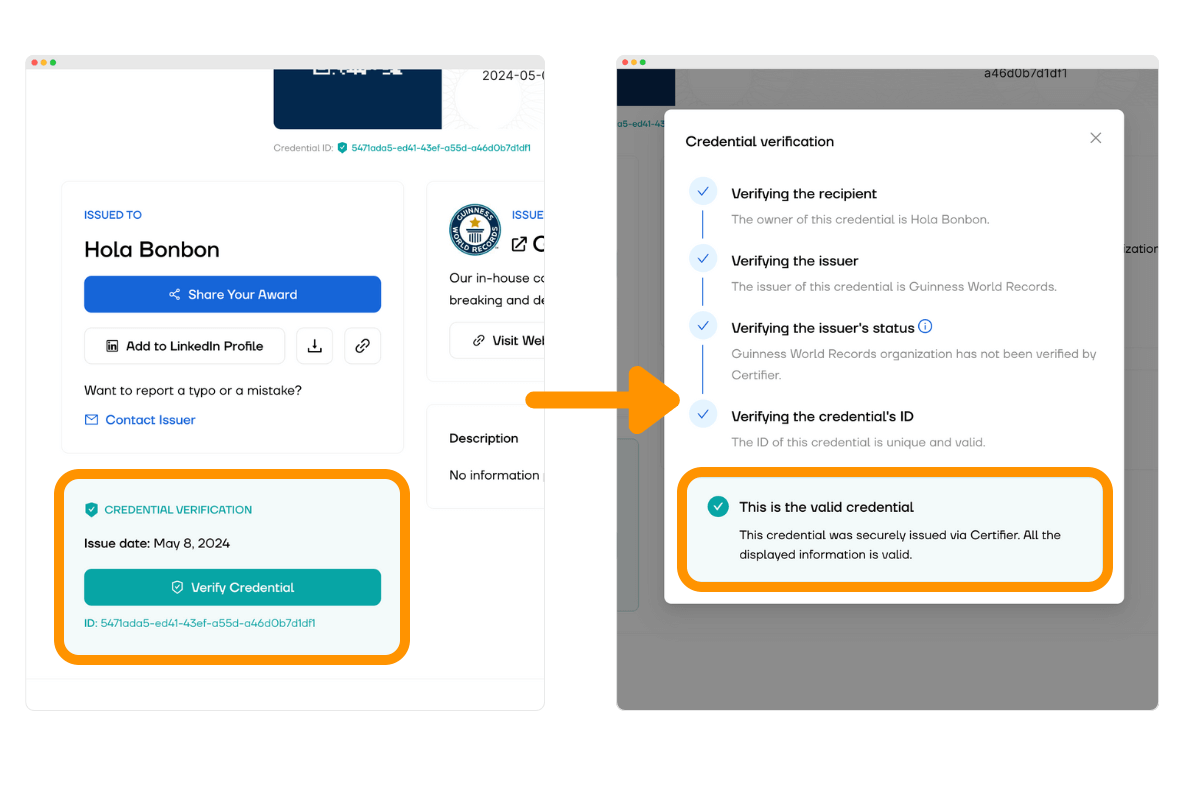This screenshot has height=800, width=1200.
Task: Open the Contact Issuer link
Action: [150, 420]
